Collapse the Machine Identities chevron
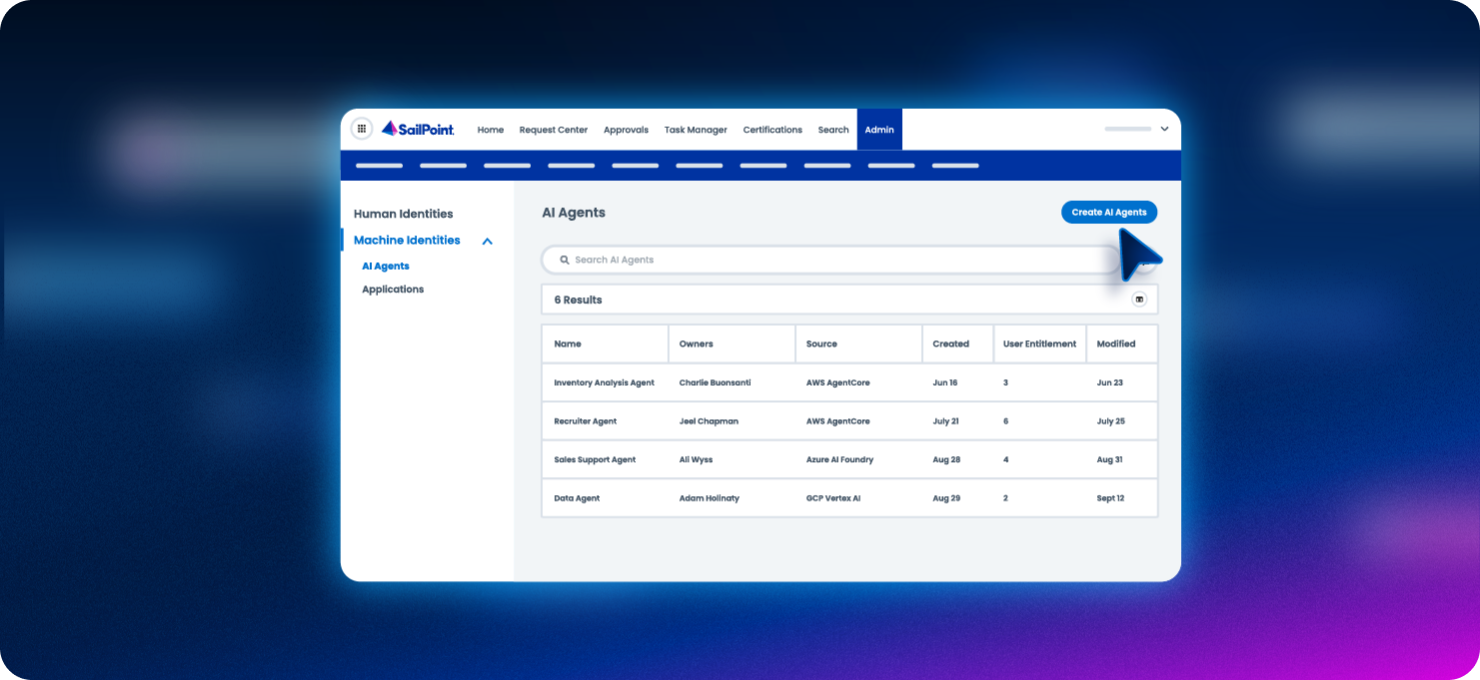This screenshot has width=1480, height=680. 487,241
